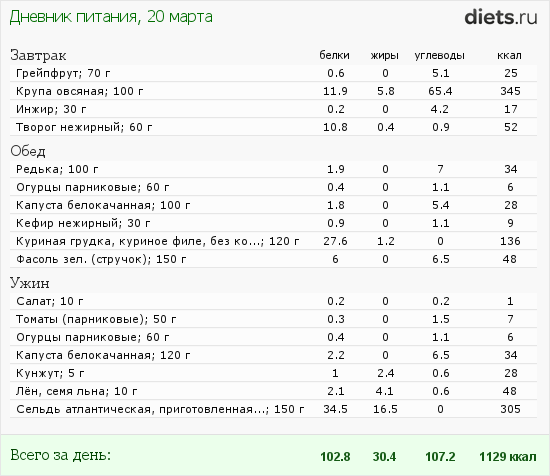
Task: Click the diets.ru logo
Action: coord(501,17)
